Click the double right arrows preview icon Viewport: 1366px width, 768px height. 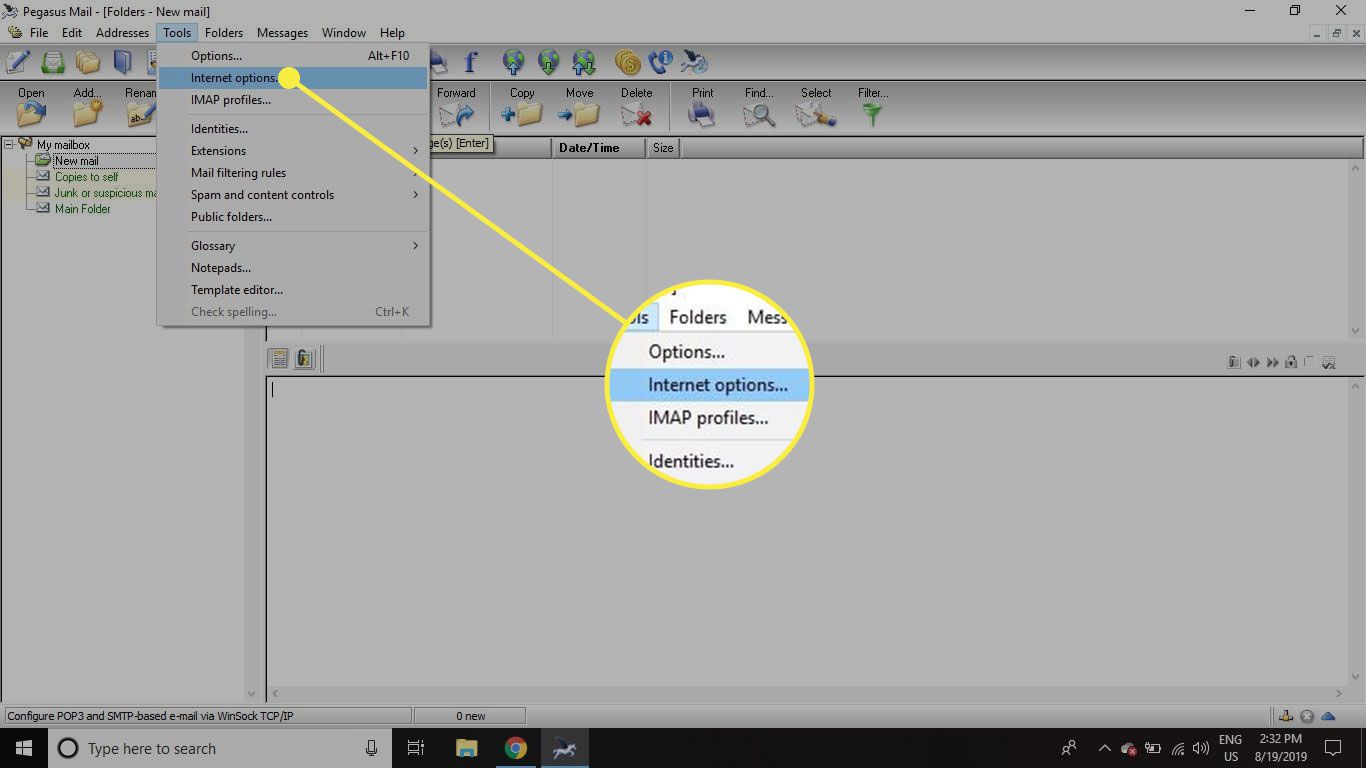(1272, 362)
